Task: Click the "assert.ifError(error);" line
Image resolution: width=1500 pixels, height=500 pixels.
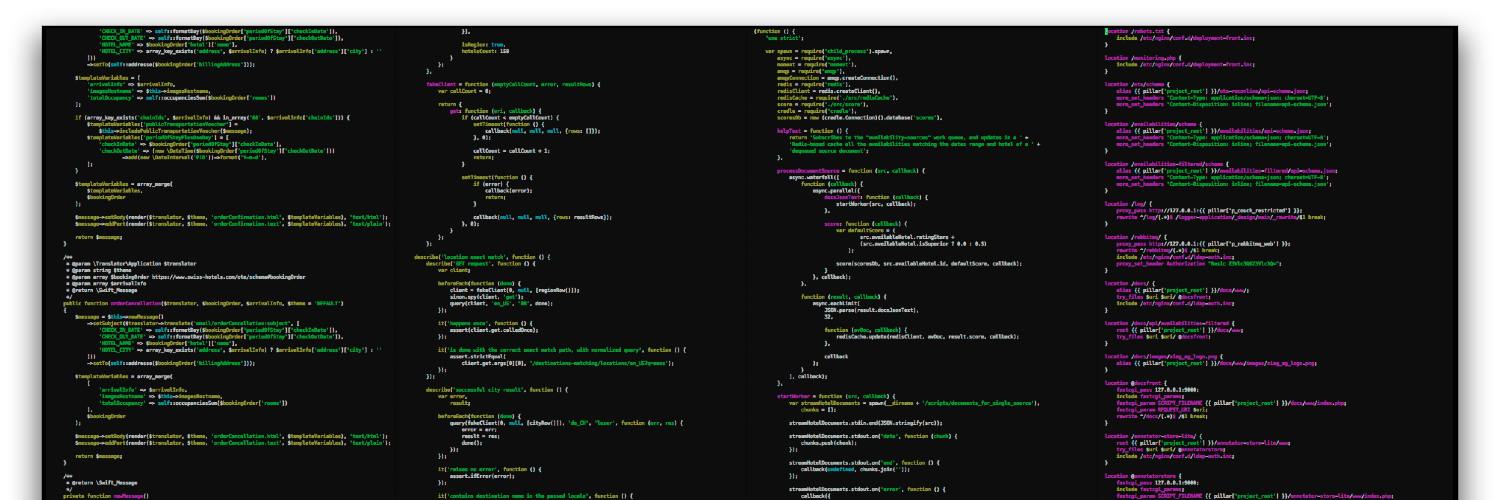Action: [x=482, y=476]
